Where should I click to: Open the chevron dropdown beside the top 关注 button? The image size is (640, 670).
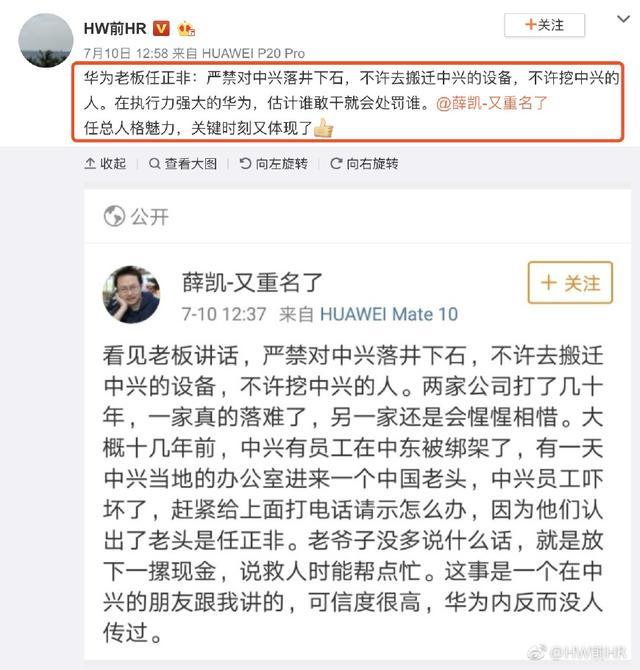coord(623,19)
